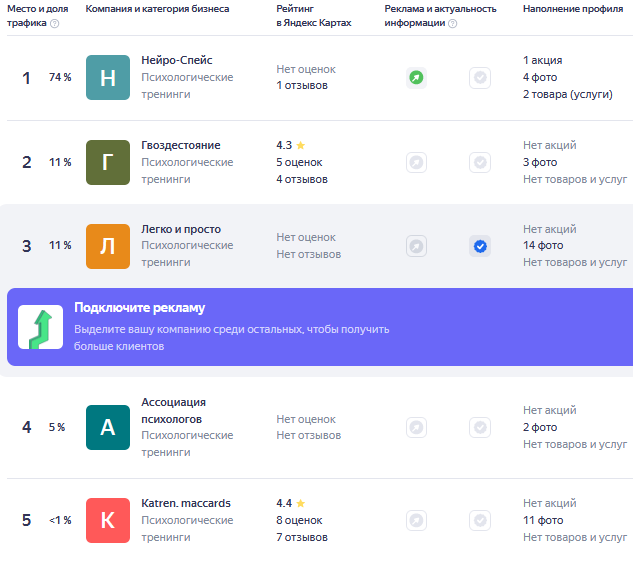Open the green 'Г' avatar of Гвоздестояние
This screenshot has height=561, width=633.
click(108, 163)
